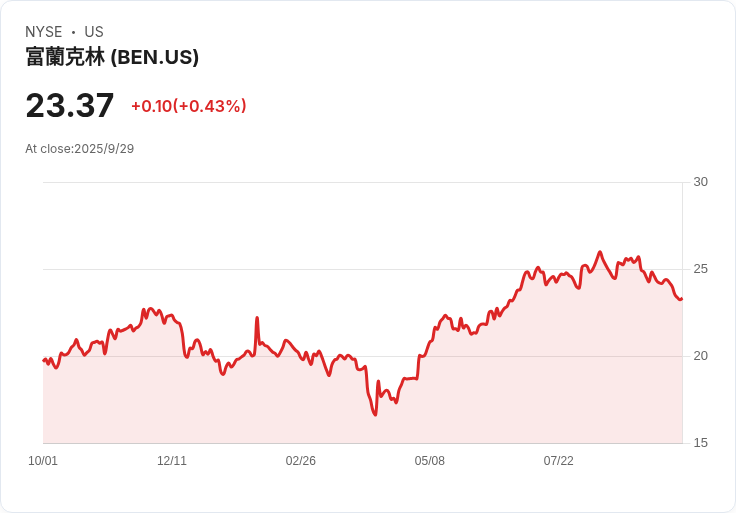Screen dimensions: 736x513
Task: Click the US market label
Action: coord(94,32)
